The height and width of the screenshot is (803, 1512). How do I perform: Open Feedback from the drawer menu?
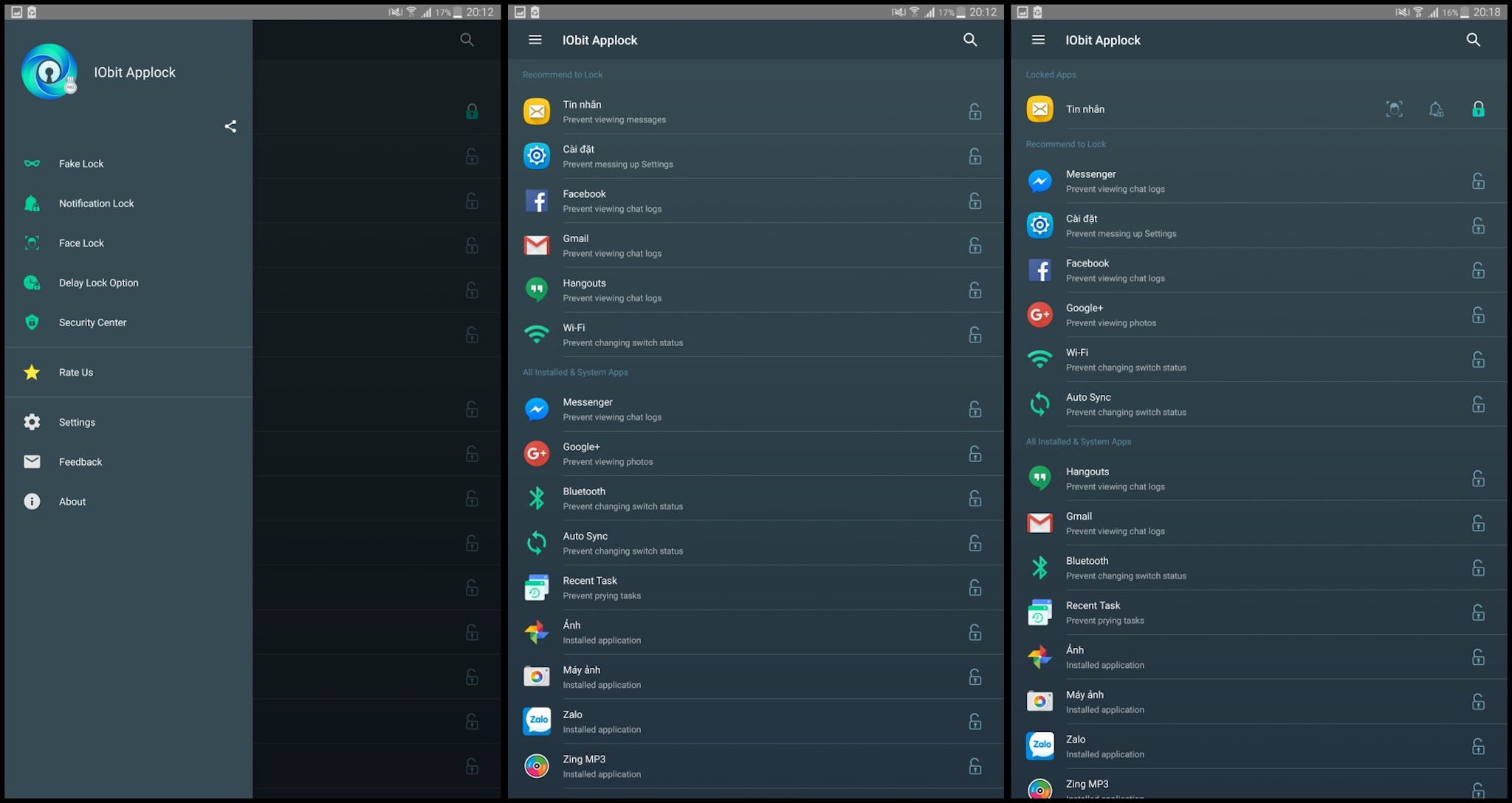point(128,462)
